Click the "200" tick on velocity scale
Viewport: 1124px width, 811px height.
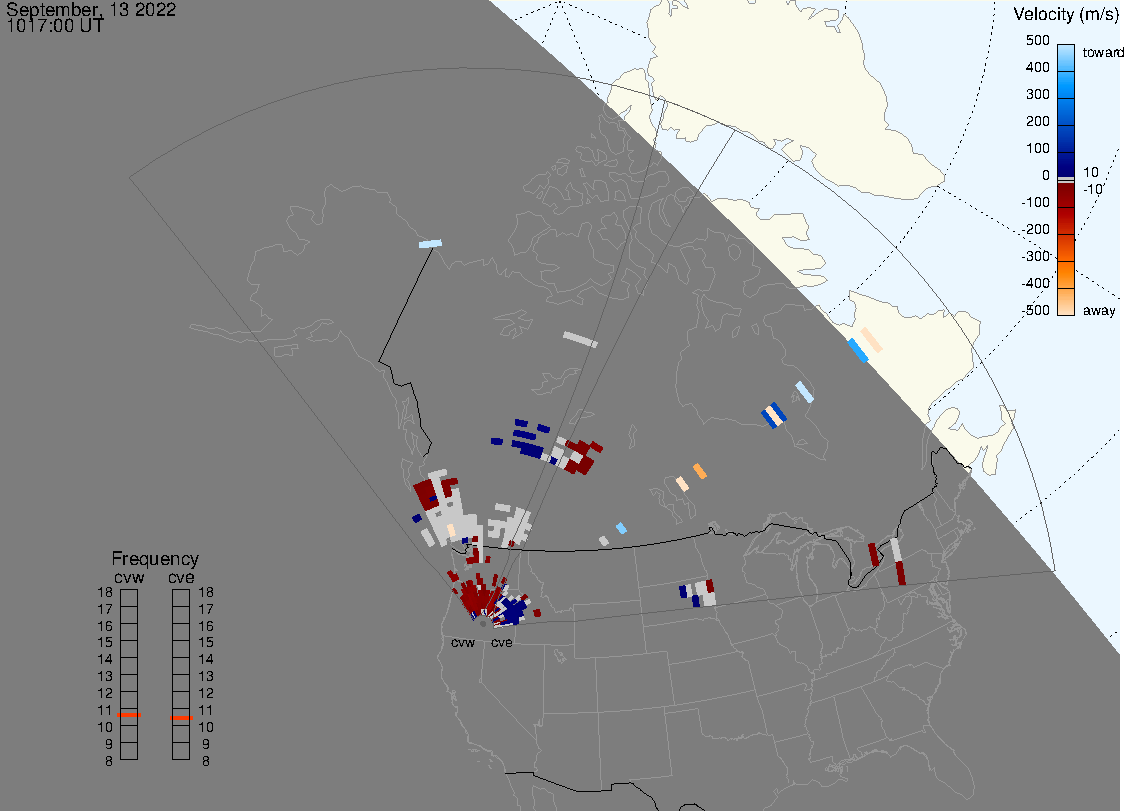tap(1037, 121)
